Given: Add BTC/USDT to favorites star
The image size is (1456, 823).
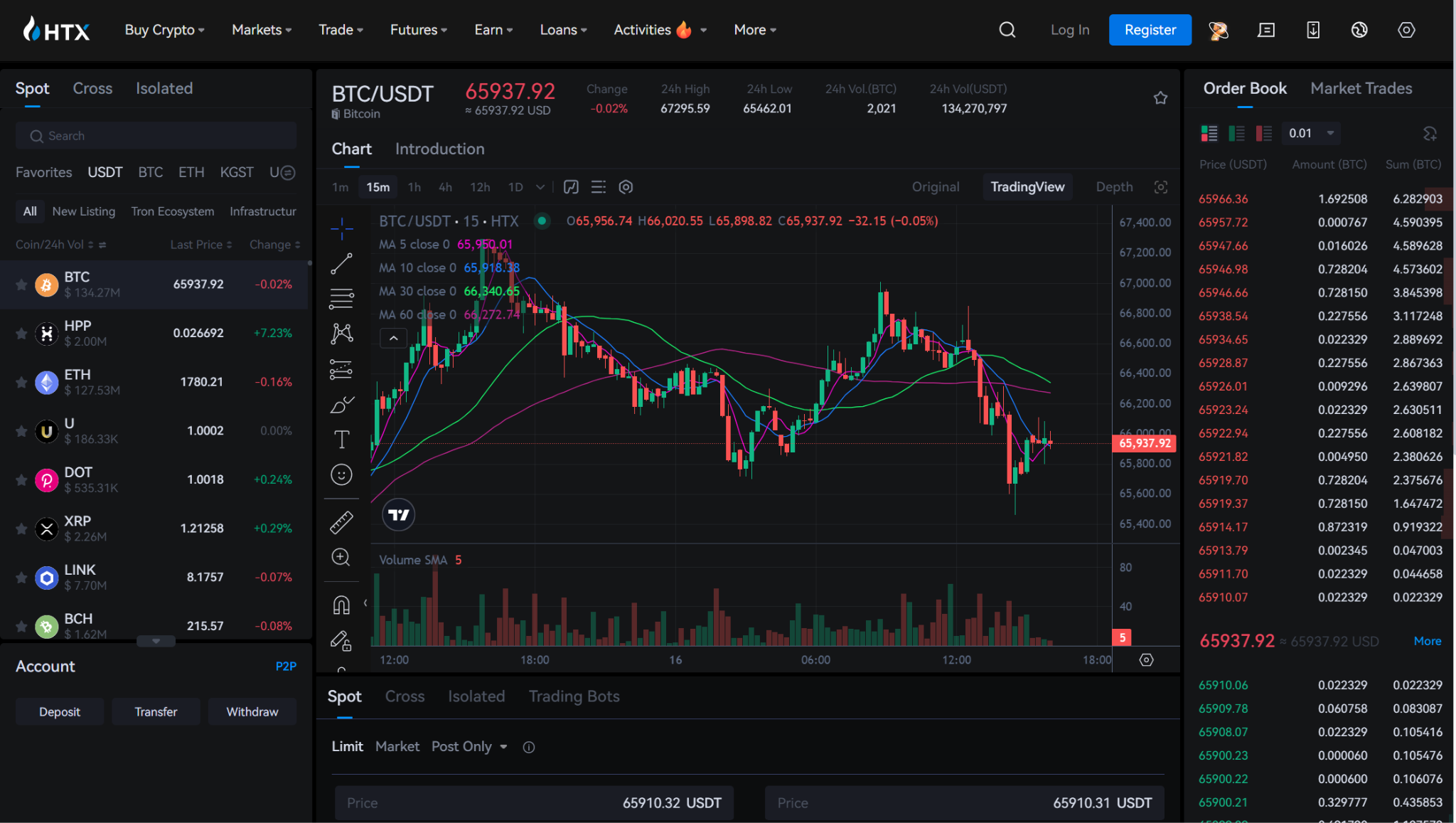Looking at the screenshot, I should tap(1160, 97).
